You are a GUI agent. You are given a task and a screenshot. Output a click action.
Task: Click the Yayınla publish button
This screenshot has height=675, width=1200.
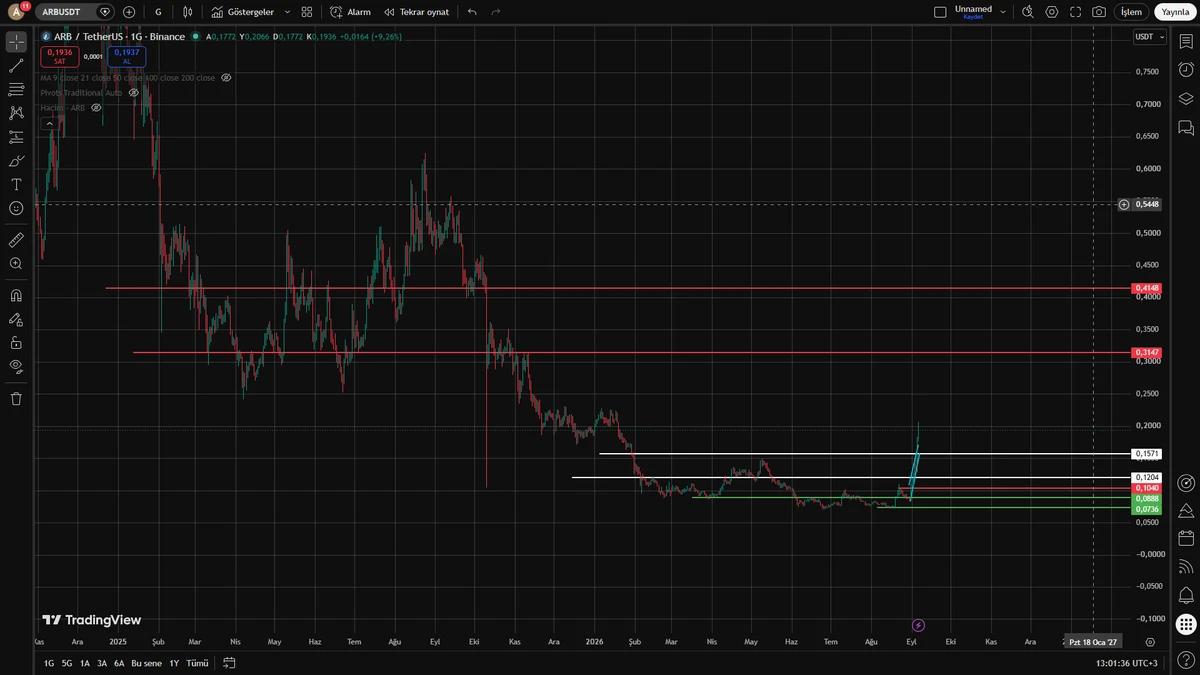point(1175,12)
